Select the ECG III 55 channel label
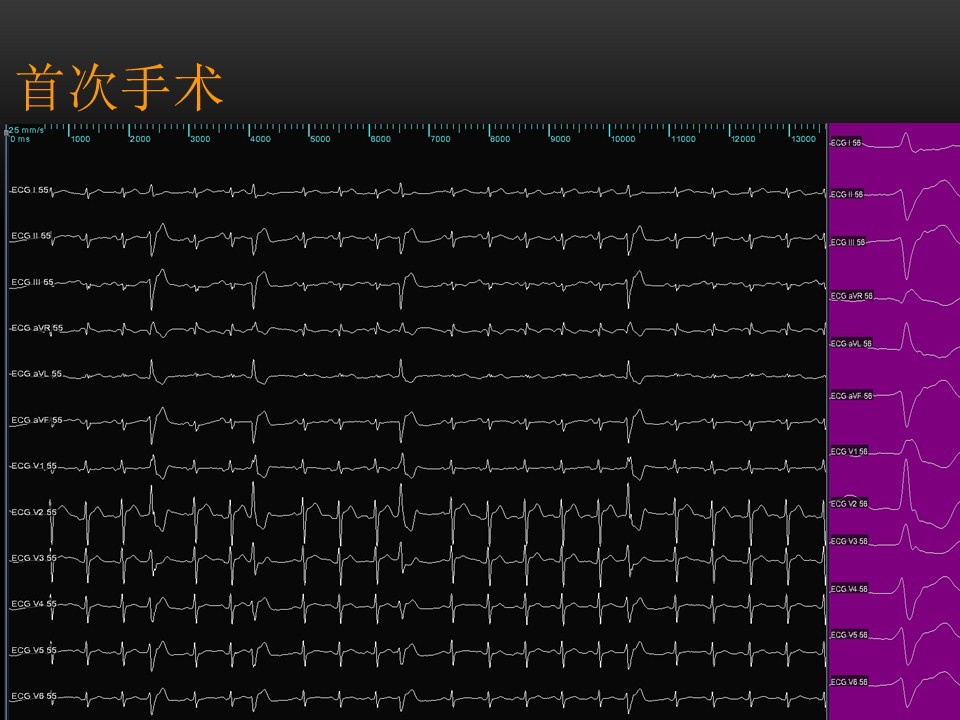 coord(32,282)
